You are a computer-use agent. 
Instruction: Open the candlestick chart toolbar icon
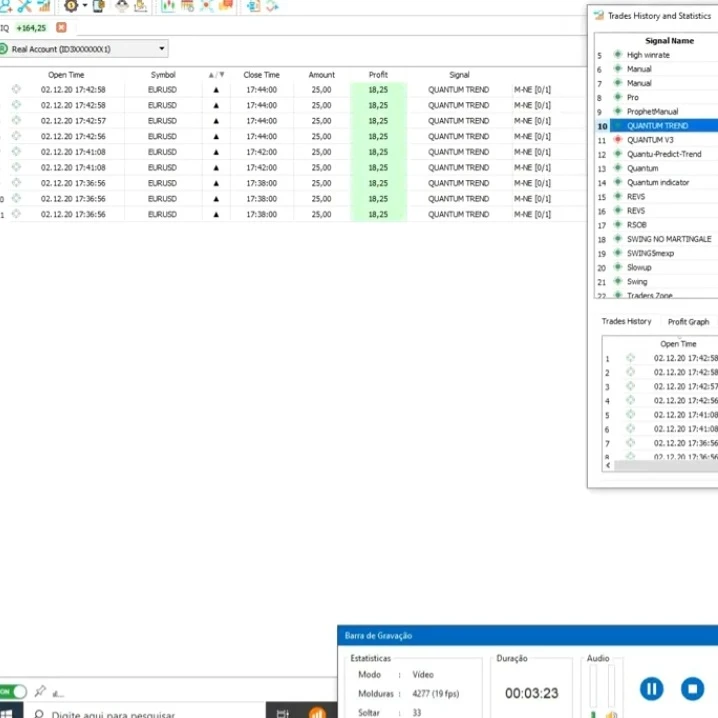167,6
